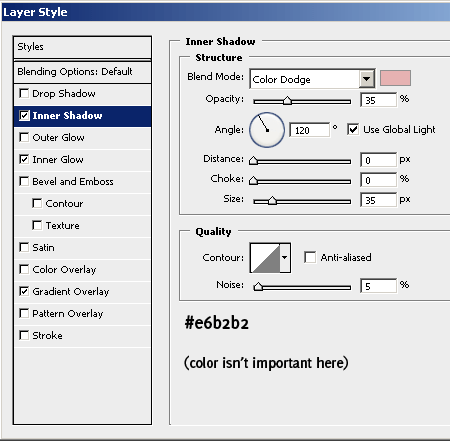The image size is (450, 441).
Task: Select the Inner Glow style row
Action: [x=82, y=160]
